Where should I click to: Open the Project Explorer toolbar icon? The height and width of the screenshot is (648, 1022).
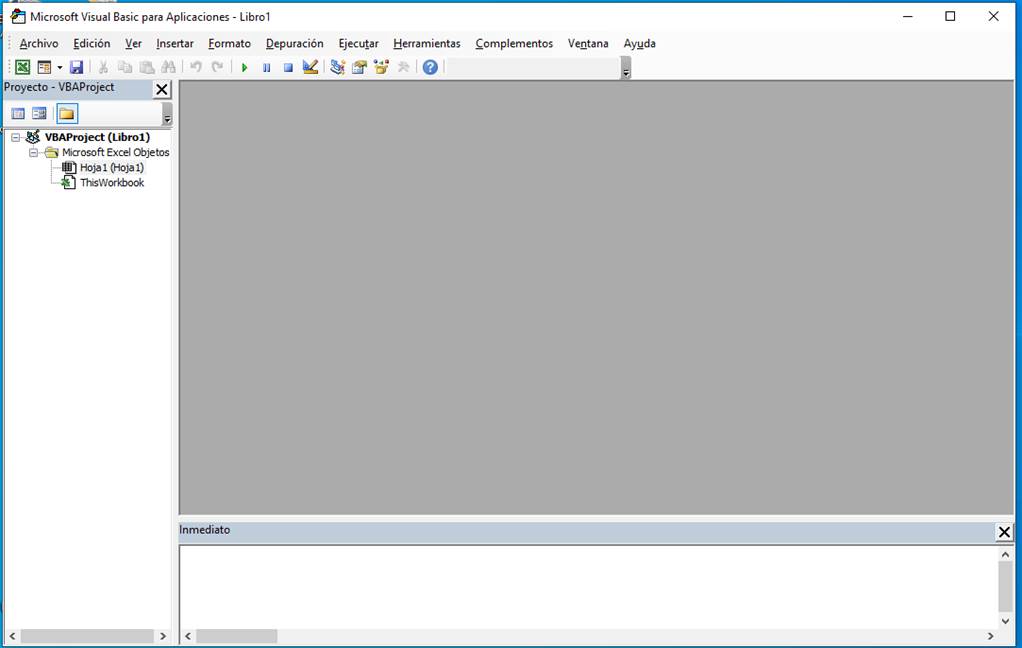[x=338, y=67]
